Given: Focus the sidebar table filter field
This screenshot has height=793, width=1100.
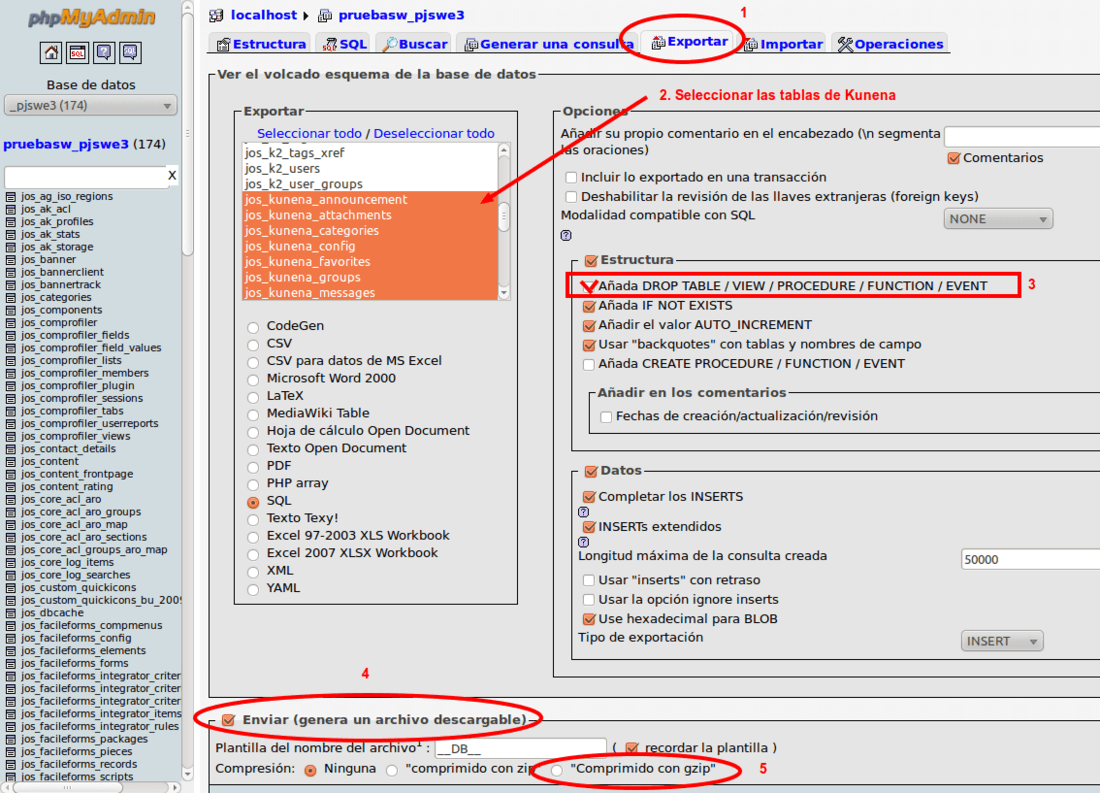Looking at the screenshot, I should tap(85, 176).
